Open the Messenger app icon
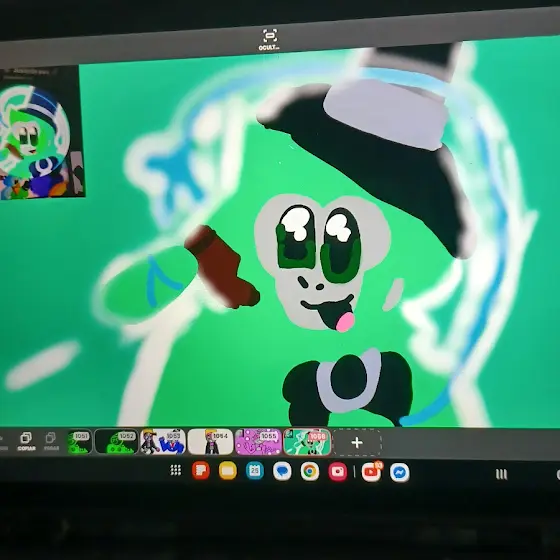The image size is (560, 560). click(x=400, y=473)
